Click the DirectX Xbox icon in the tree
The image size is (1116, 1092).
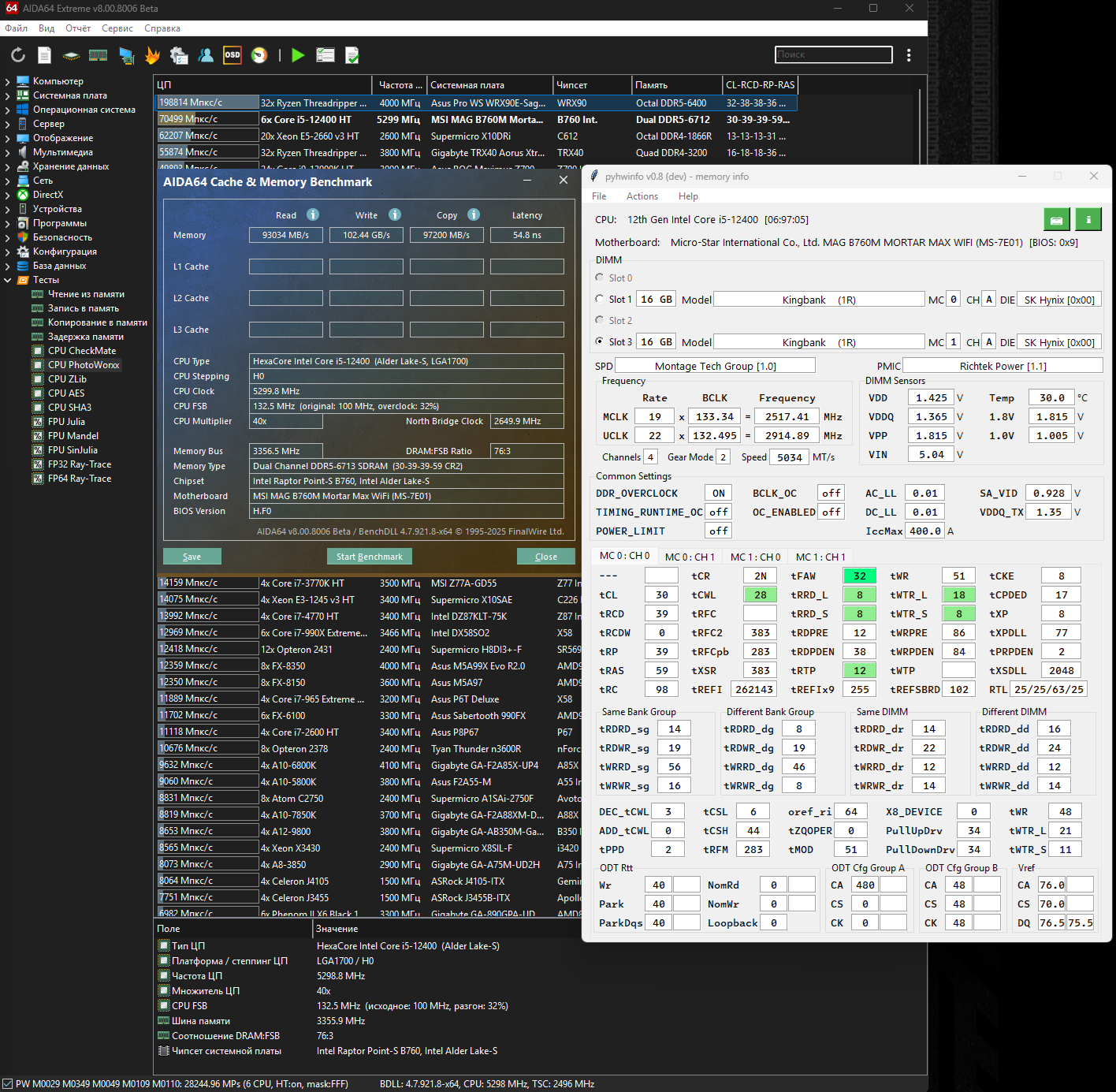(24, 195)
